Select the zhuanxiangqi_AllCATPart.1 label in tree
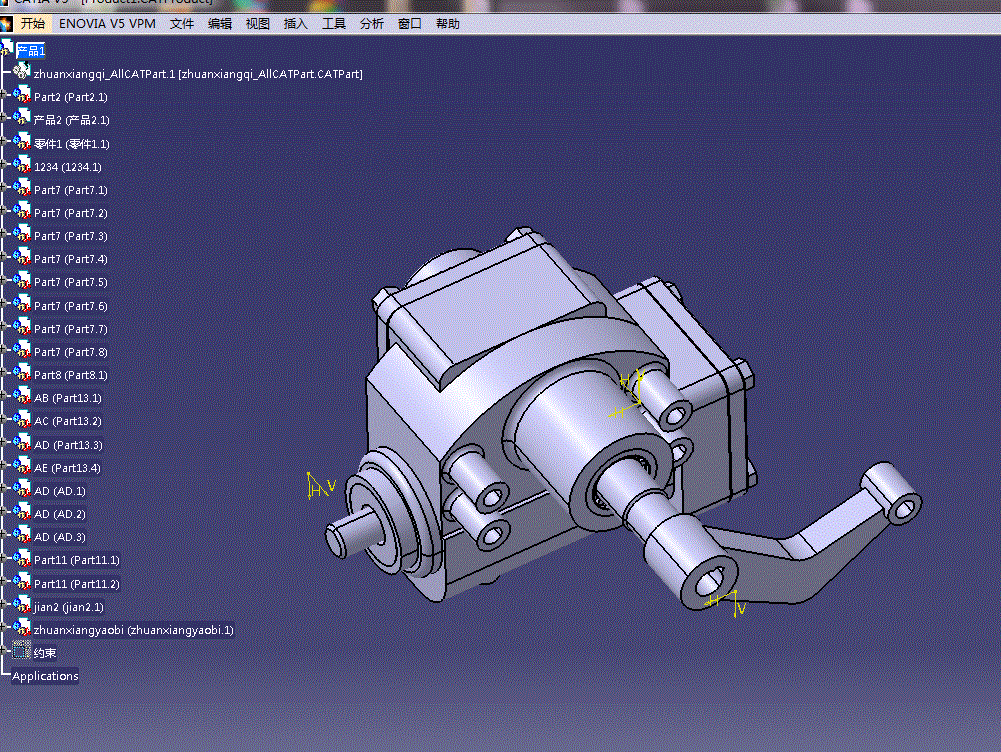The height and width of the screenshot is (752, 1001). coord(198,74)
